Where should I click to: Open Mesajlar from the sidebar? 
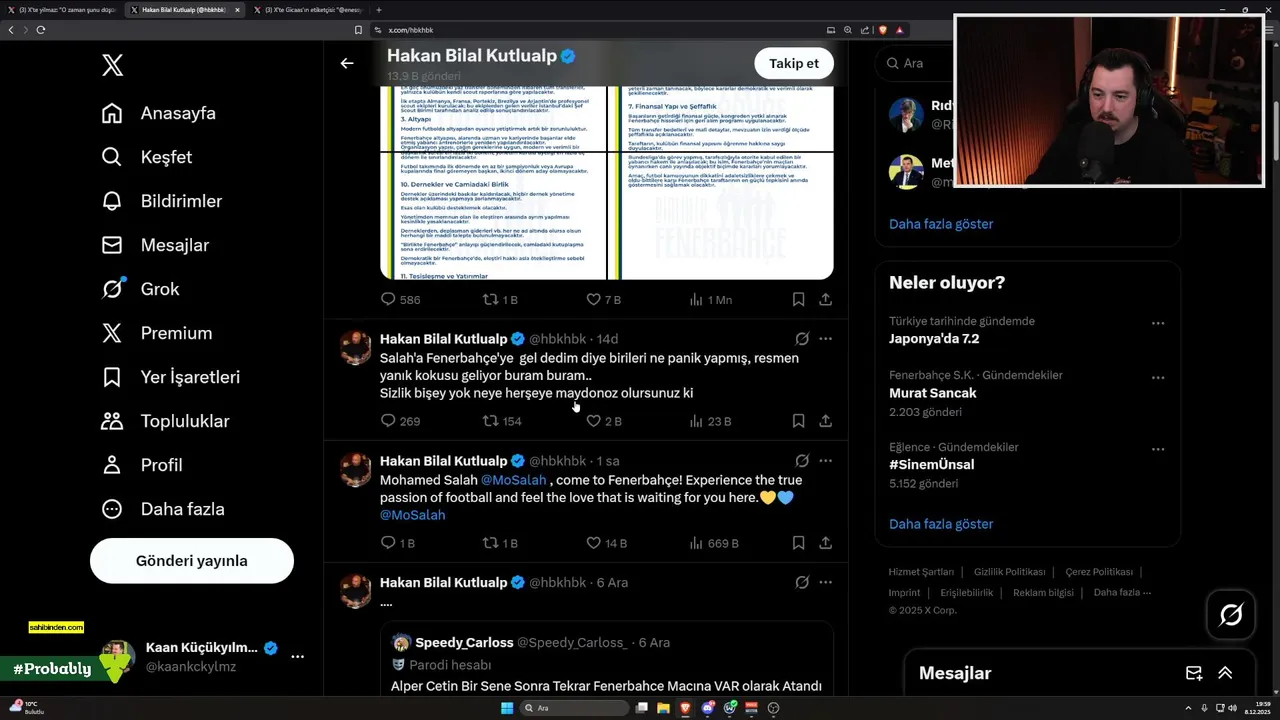point(155,245)
